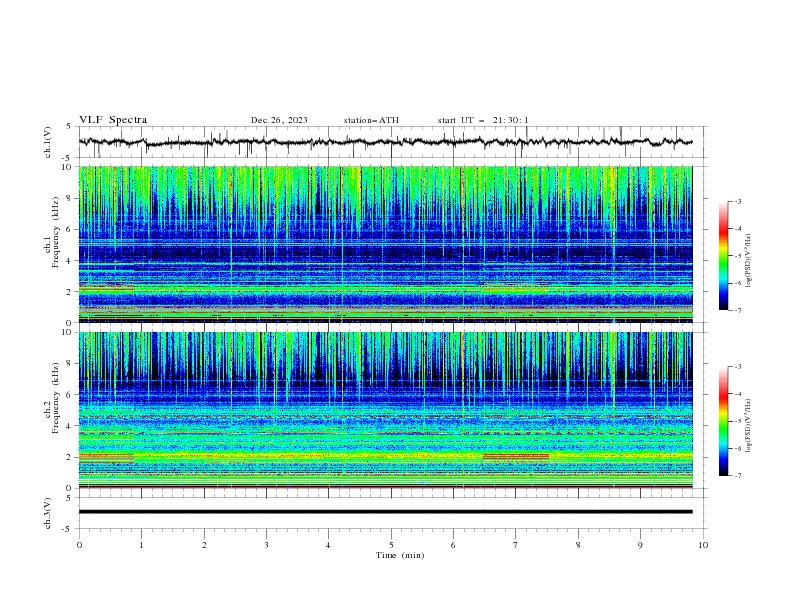This screenshot has width=792, height=612.
Task: Click the red 2 kHz band near minute 7 in ch.2
Action: coord(516,456)
